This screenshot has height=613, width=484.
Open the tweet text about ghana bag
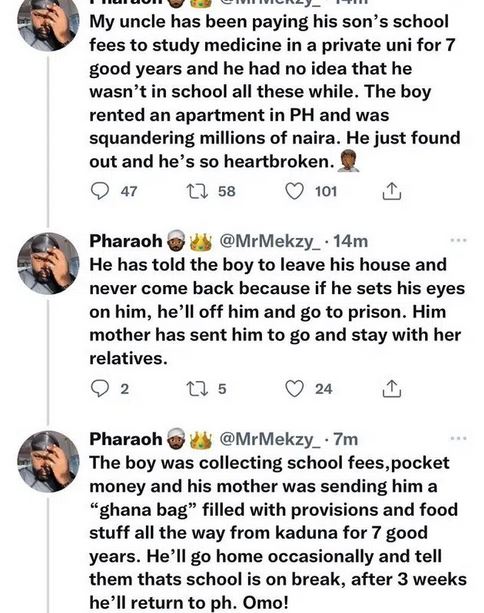click(x=278, y=532)
